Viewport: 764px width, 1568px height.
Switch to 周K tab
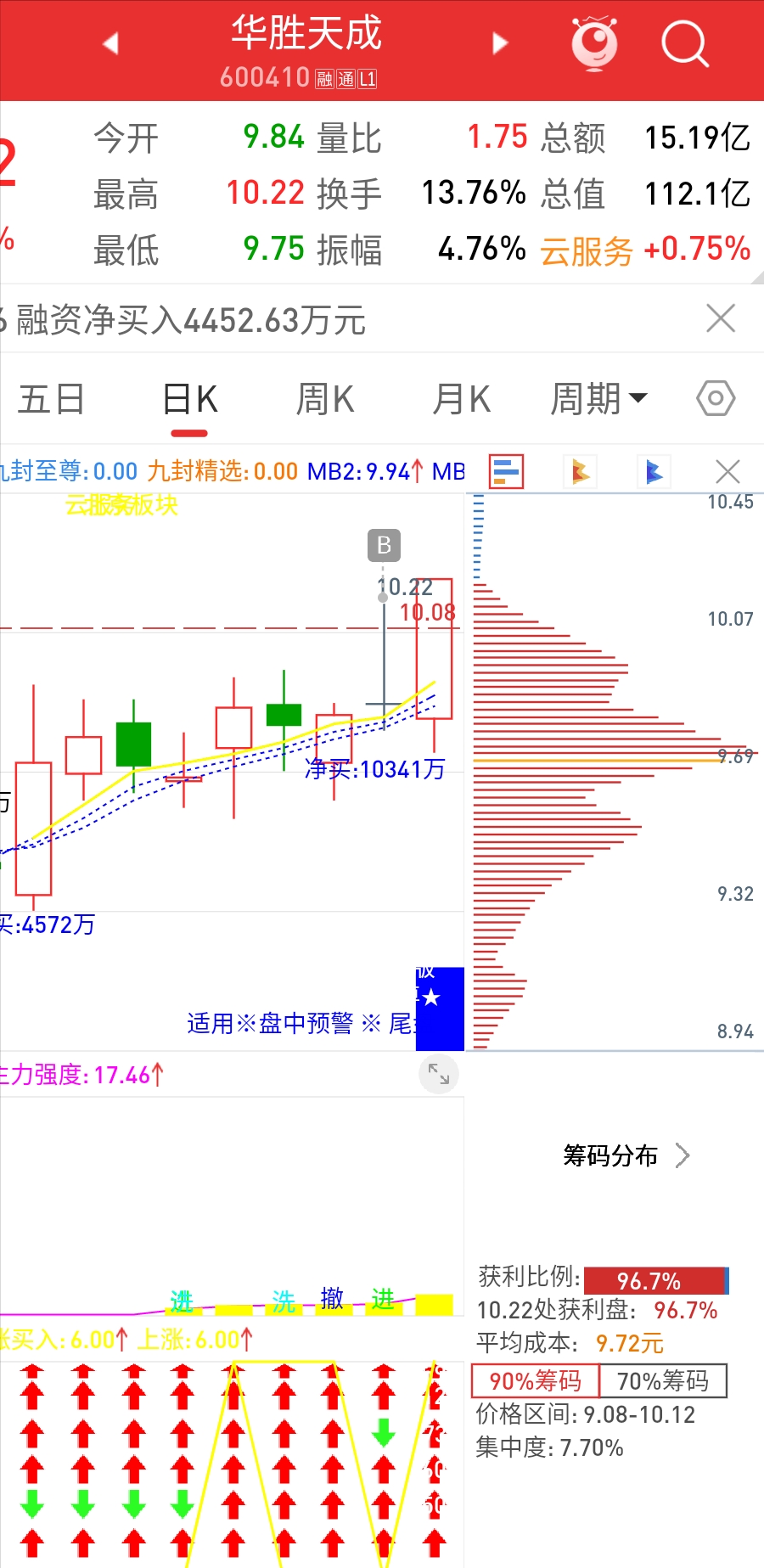coord(325,399)
